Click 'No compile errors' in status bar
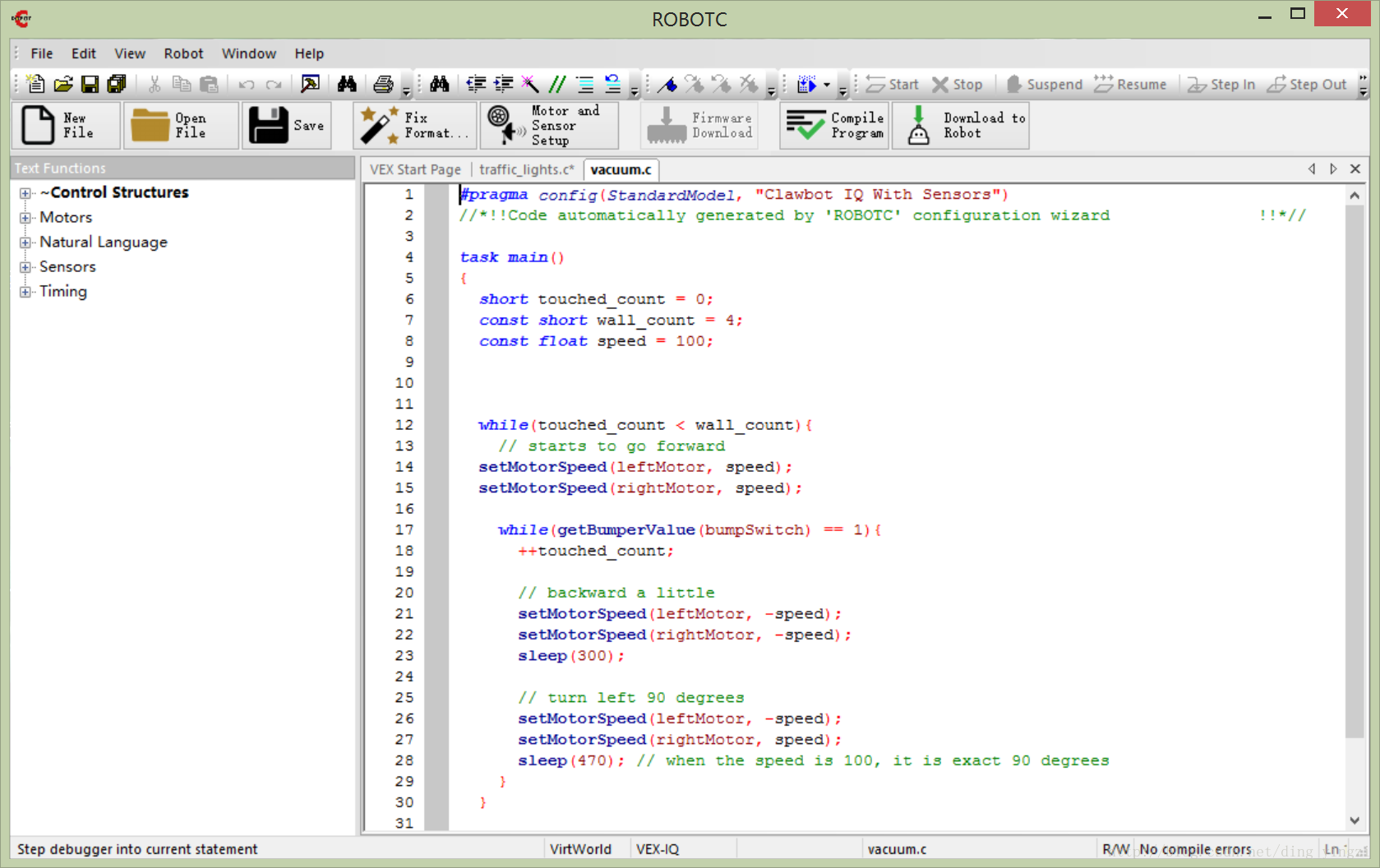 pos(1195,849)
